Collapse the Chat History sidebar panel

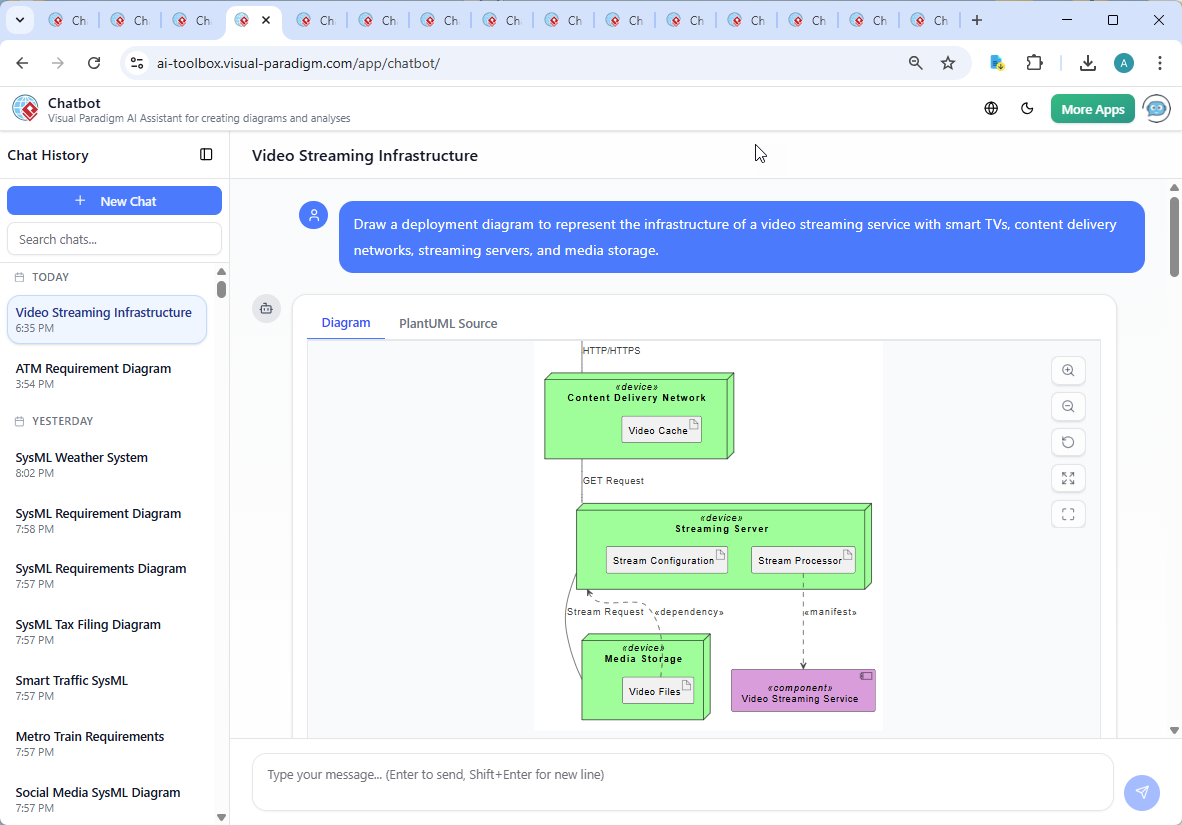(206, 154)
